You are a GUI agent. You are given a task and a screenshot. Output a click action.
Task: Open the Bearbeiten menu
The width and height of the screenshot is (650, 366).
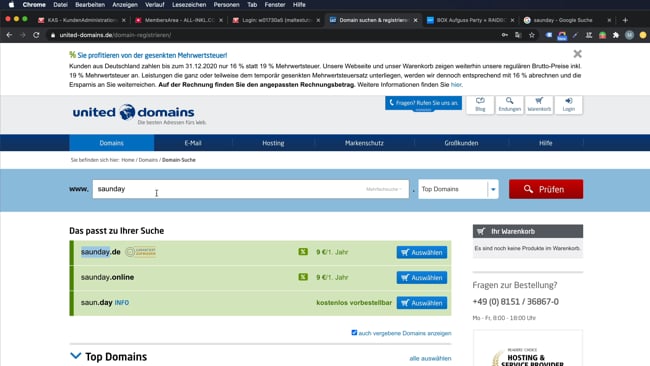pyautogui.click(x=90, y=5)
